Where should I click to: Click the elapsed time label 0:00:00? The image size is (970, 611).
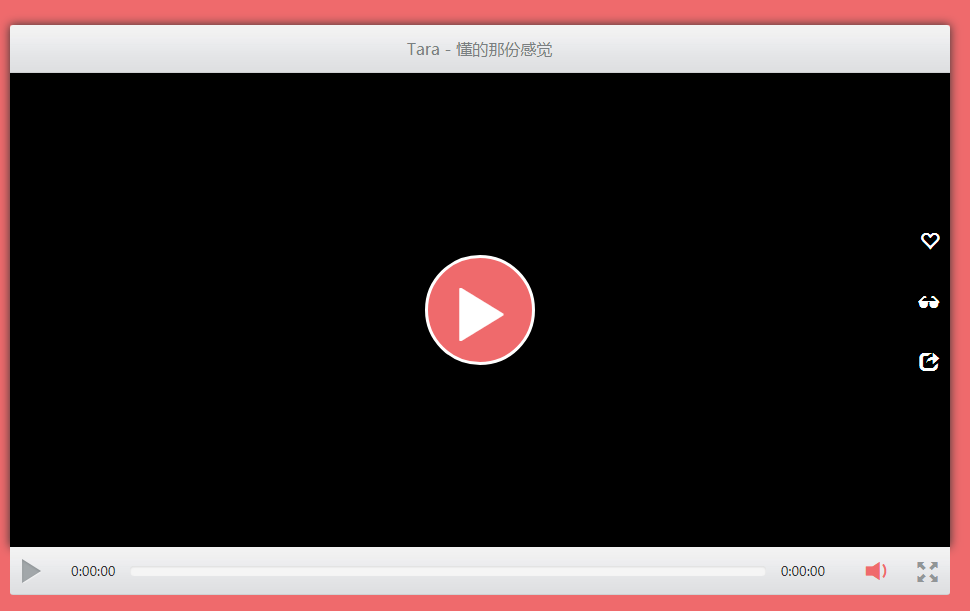click(x=92, y=571)
